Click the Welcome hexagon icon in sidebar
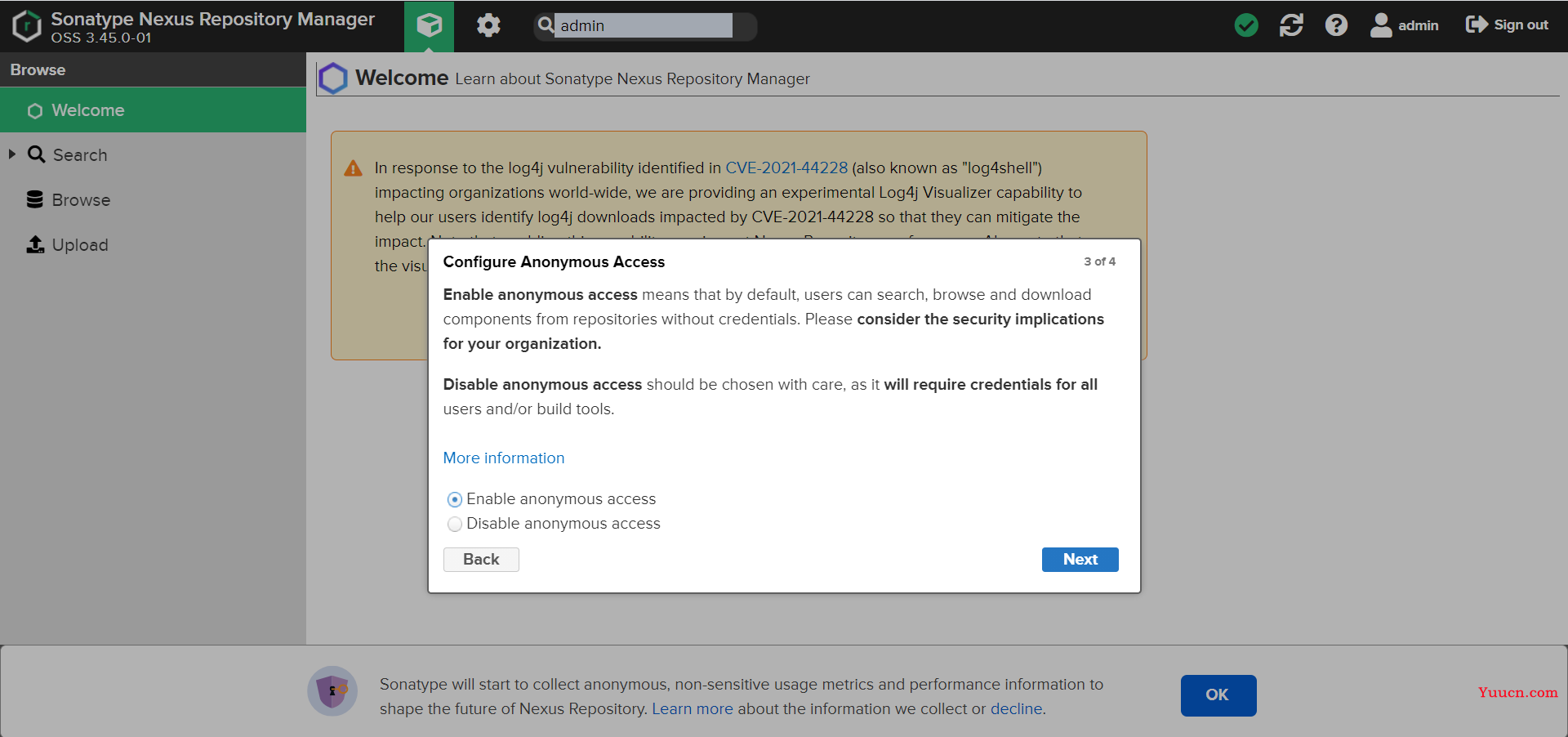The width and height of the screenshot is (1568, 737). pyautogui.click(x=34, y=110)
